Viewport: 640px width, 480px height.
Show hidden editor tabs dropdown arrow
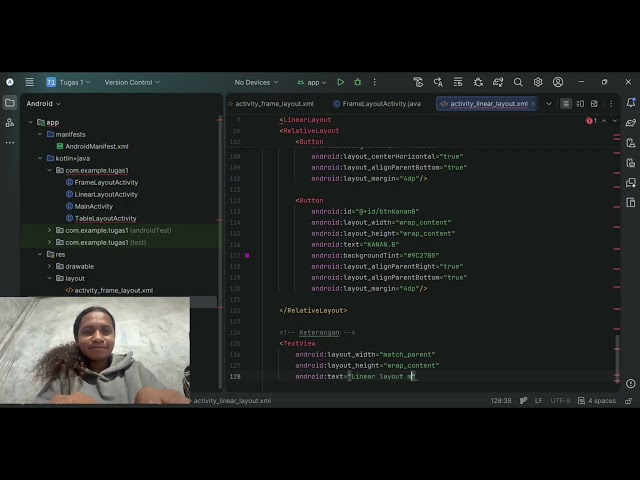[549, 104]
